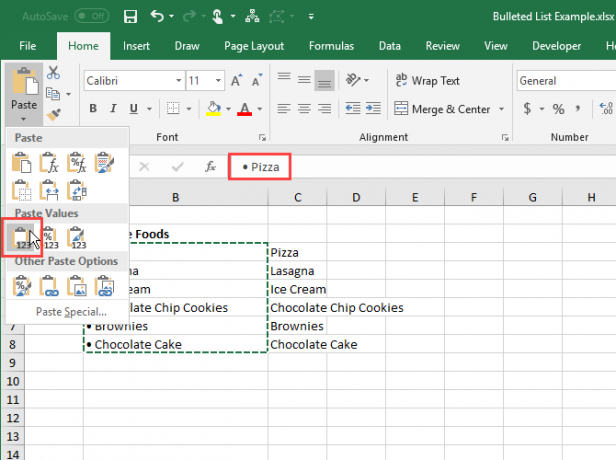Image resolution: width=616 pixels, height=460 pixels.
Task: Toggle Italic formatting
Action: coord(113,108)
